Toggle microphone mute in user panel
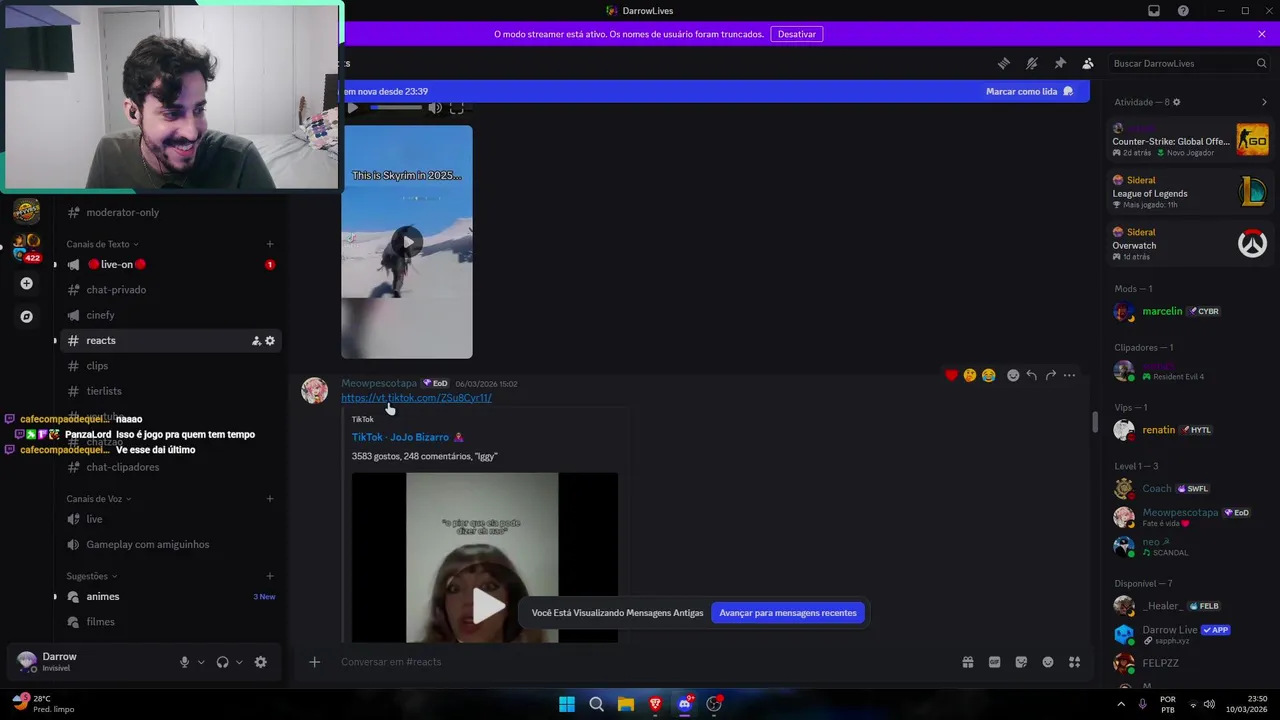The height and width of the screenshot is (720, 1280). pos(184,662)
